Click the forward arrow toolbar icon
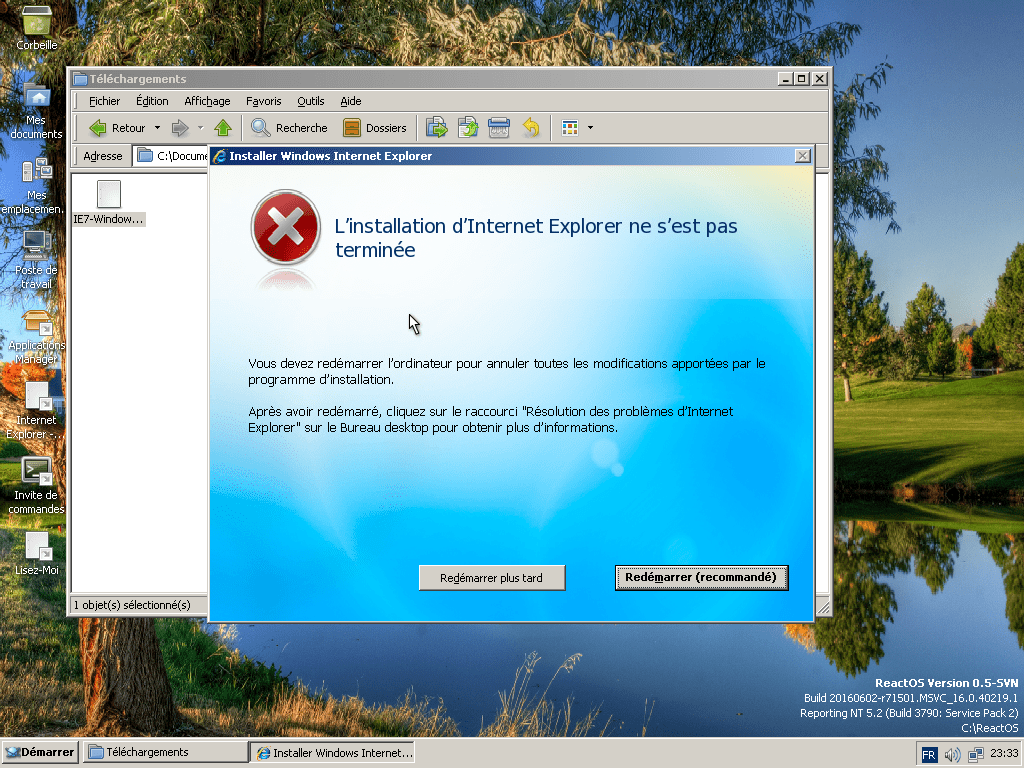Image resolution: width=1024 pixels, height=768 pixels. coord(180,128)
